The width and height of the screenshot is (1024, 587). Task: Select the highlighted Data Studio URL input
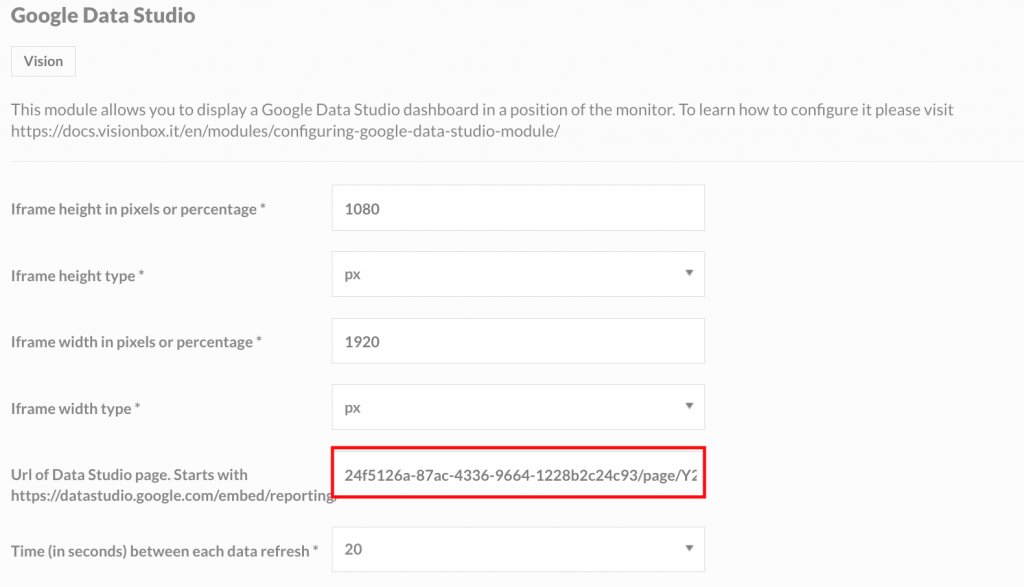(x=519, y=473)
